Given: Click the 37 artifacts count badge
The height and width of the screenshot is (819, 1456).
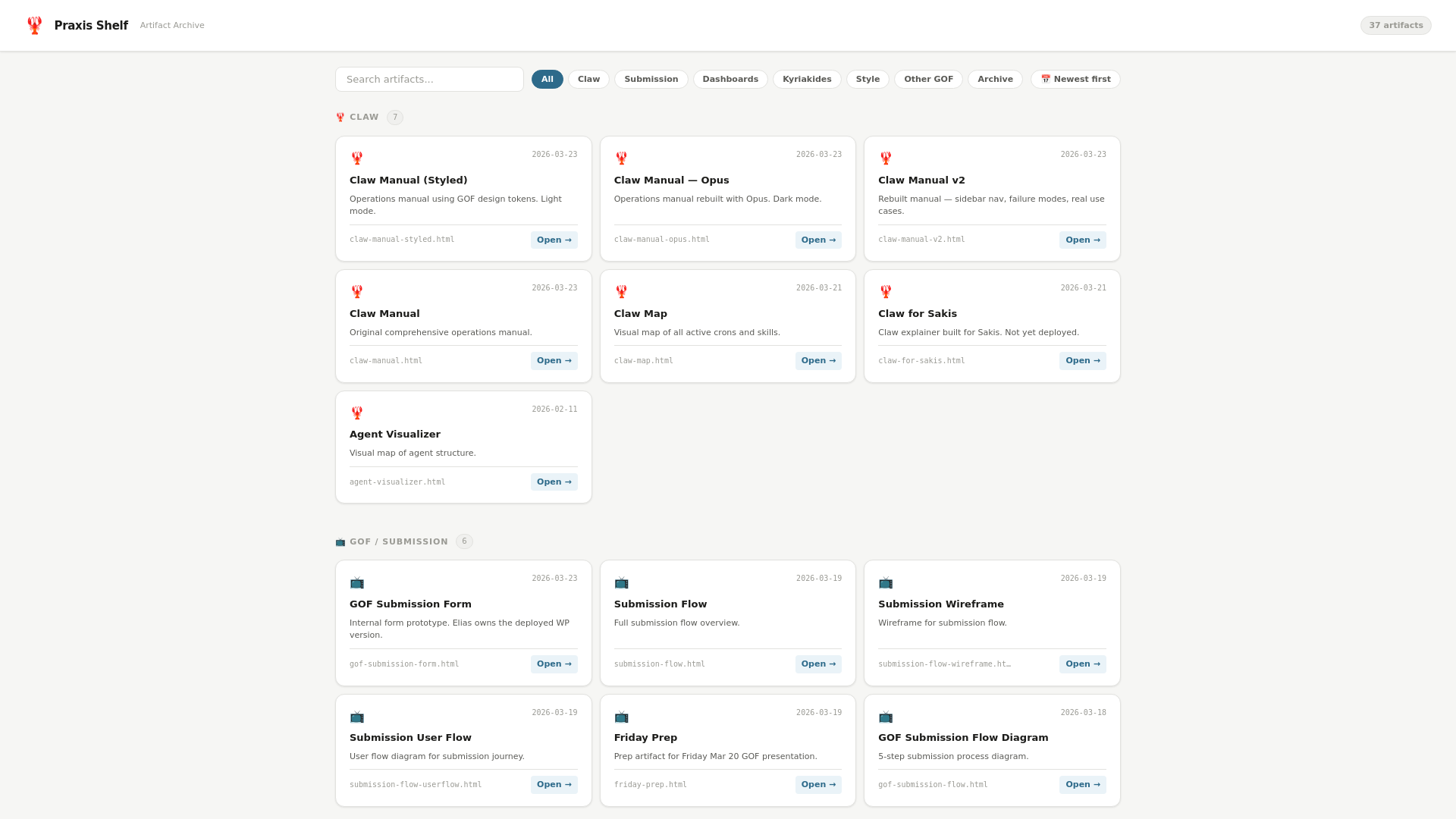Looking at the screenshot, I should tap(1395, 26).
